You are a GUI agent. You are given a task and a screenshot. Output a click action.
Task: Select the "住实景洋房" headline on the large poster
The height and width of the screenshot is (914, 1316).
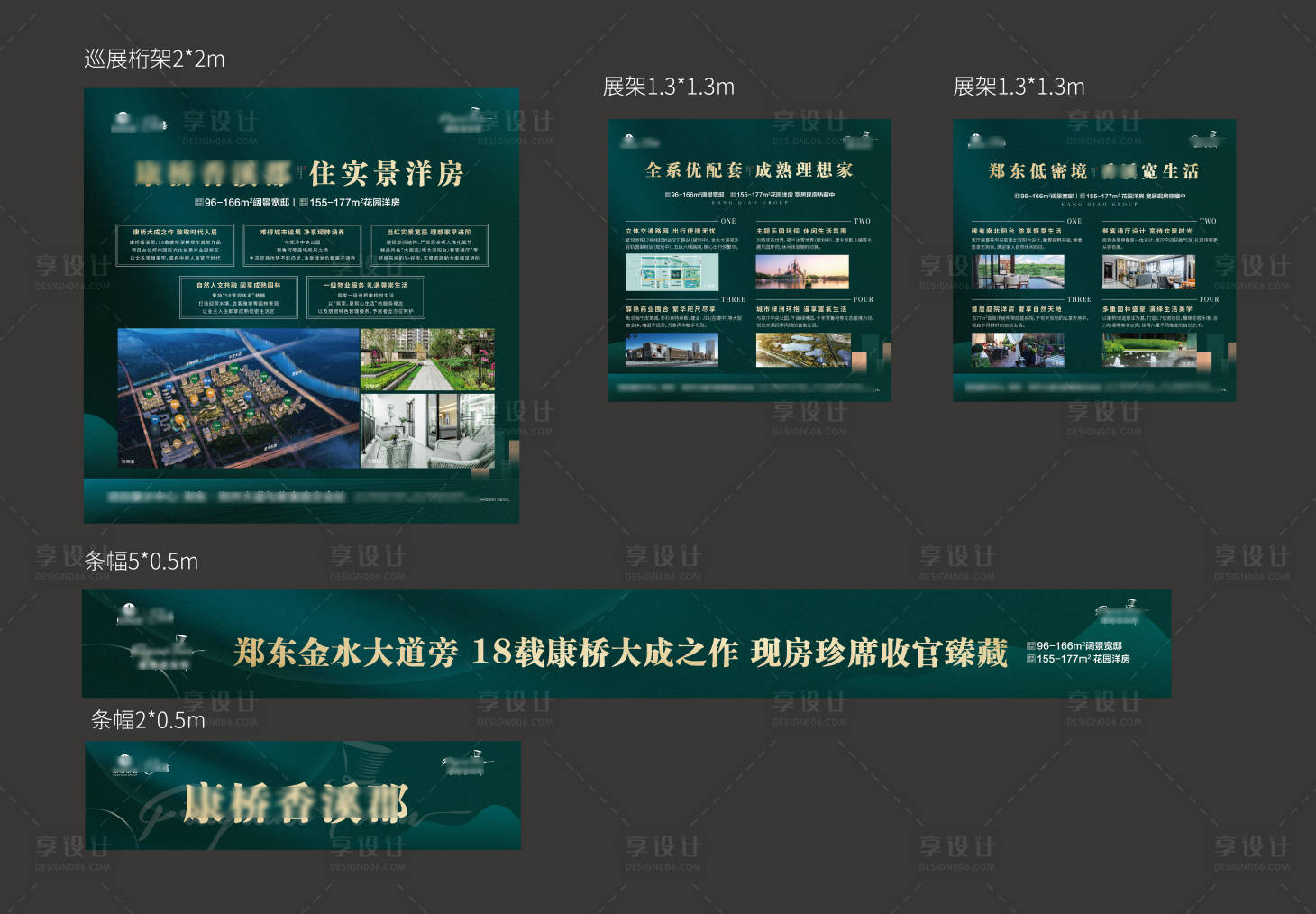387,173
